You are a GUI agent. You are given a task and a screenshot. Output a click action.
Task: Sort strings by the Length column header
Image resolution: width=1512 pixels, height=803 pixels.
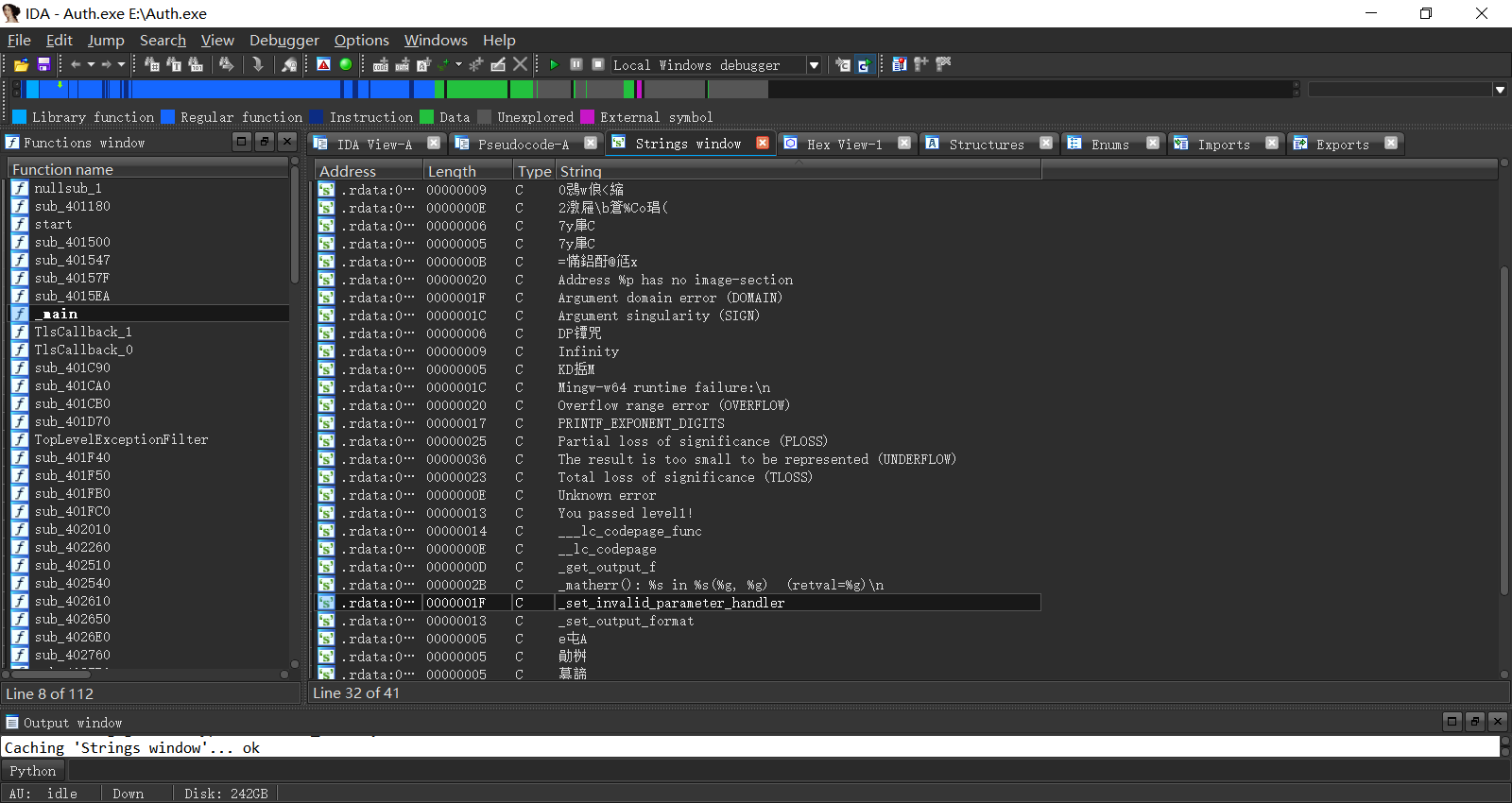coord(469,171)
